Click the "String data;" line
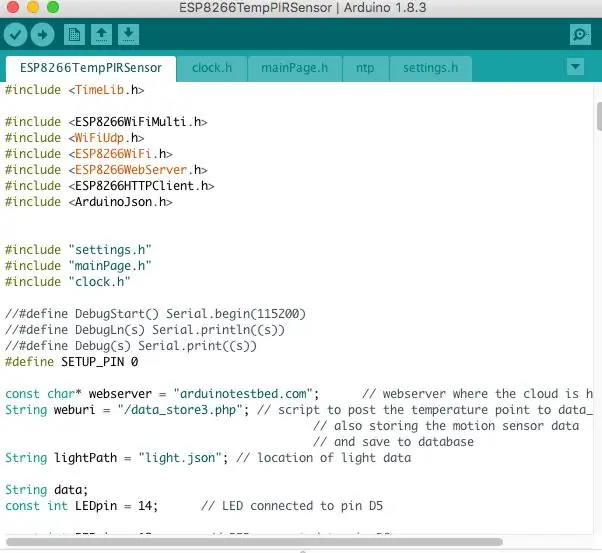Viewport: 602px width, 553px height. click(47, 490)
